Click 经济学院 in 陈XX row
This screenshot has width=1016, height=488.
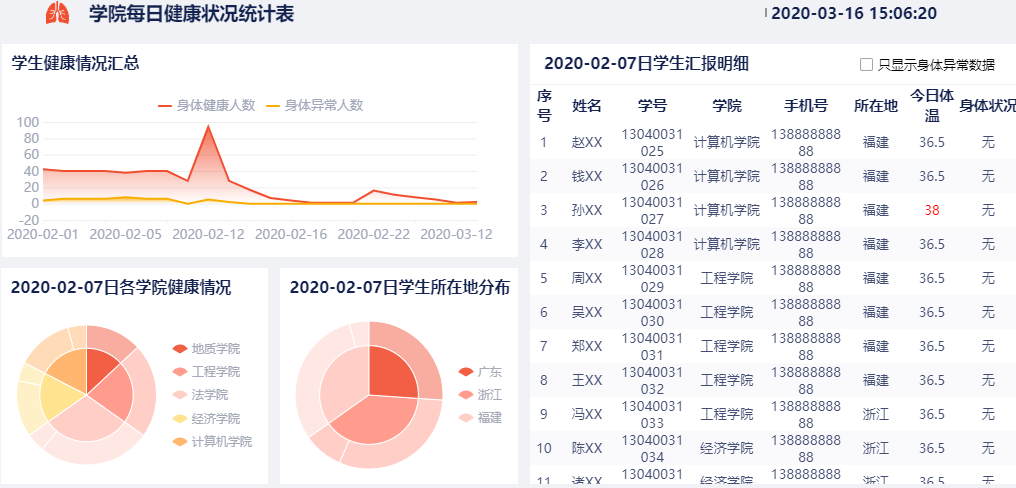pos(727,448)
